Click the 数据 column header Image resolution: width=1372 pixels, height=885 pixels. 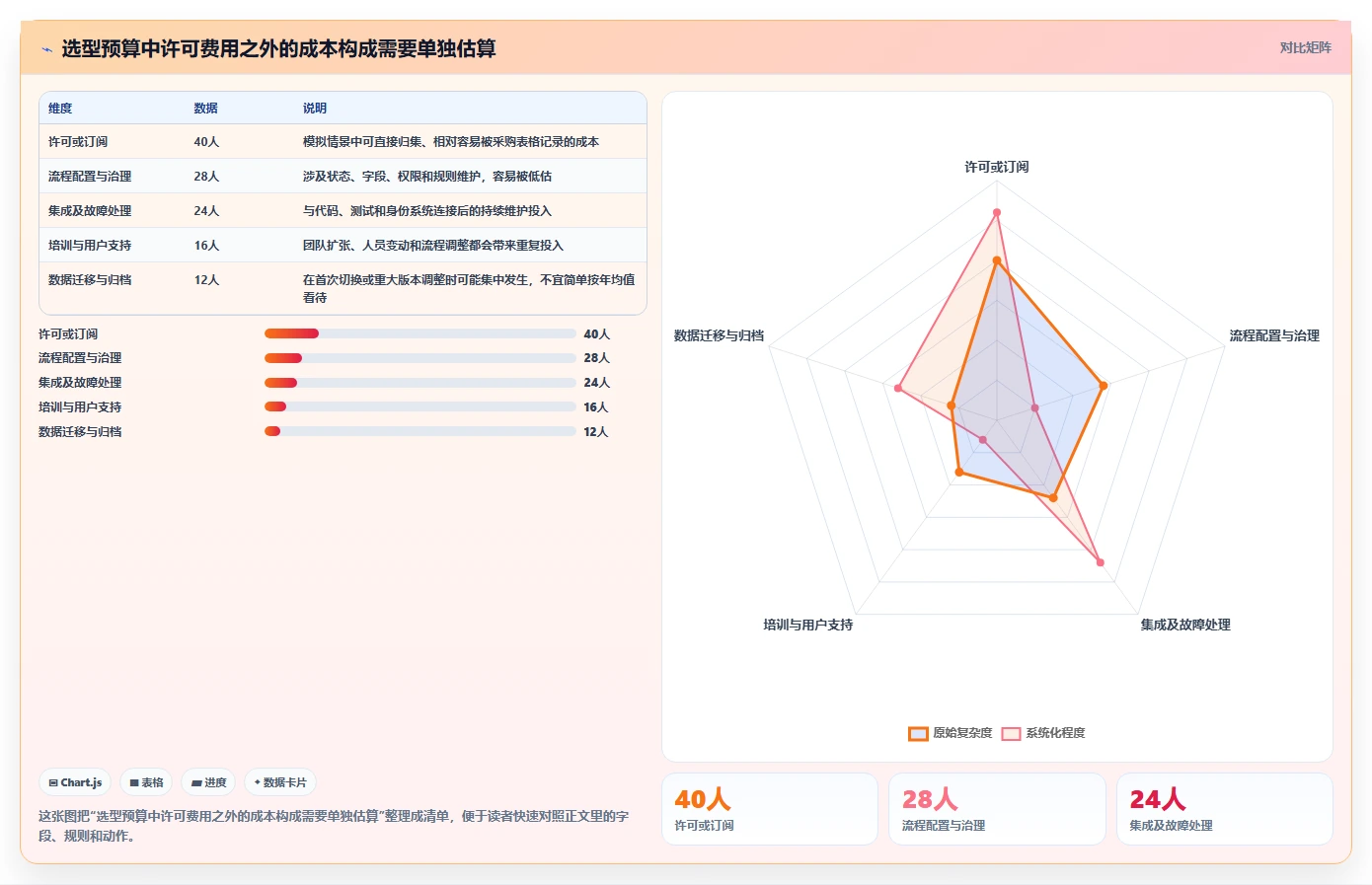click(x=205, y=109)
